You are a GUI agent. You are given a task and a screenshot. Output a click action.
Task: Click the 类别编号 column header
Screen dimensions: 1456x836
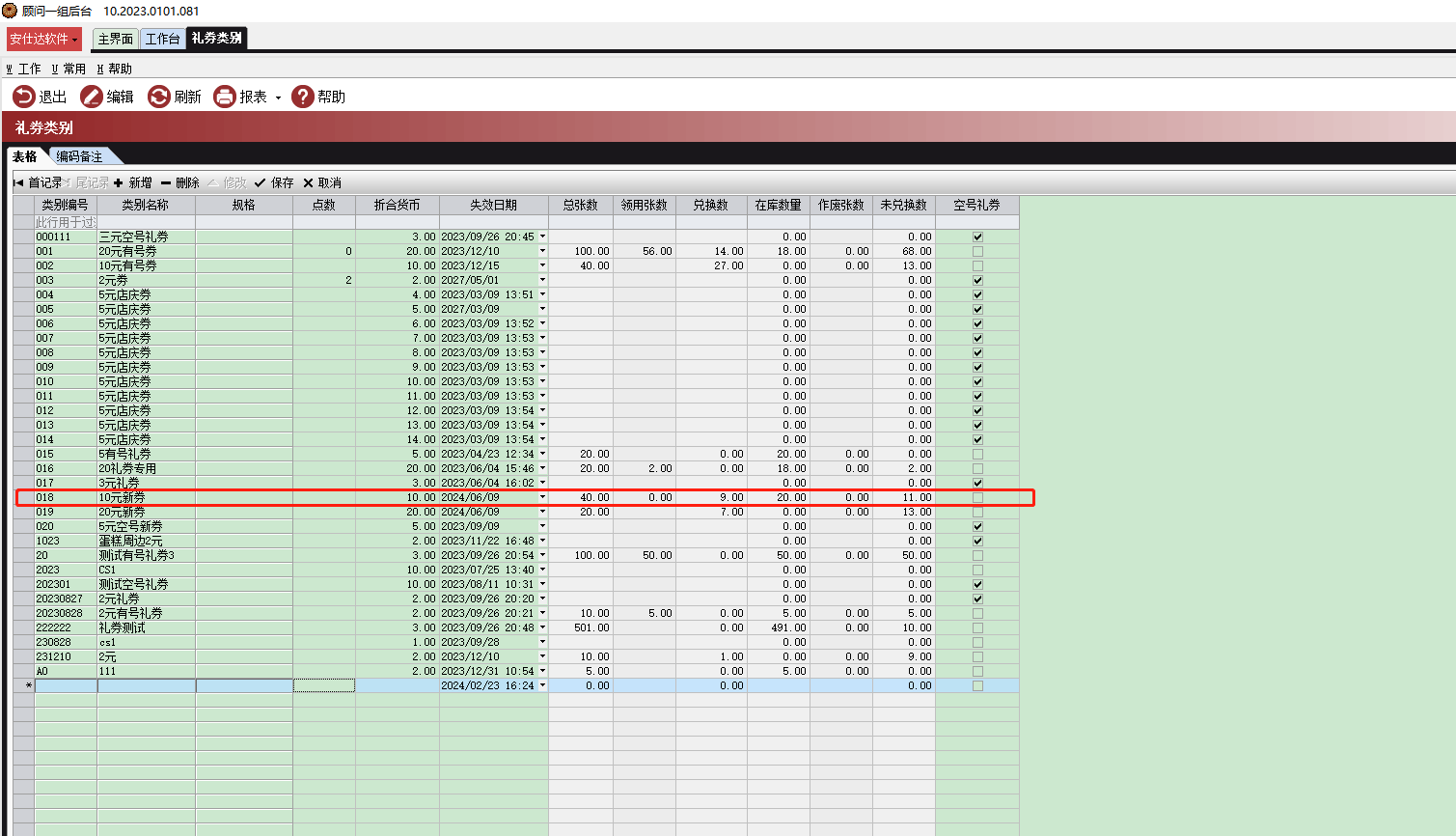click(66, 205)
